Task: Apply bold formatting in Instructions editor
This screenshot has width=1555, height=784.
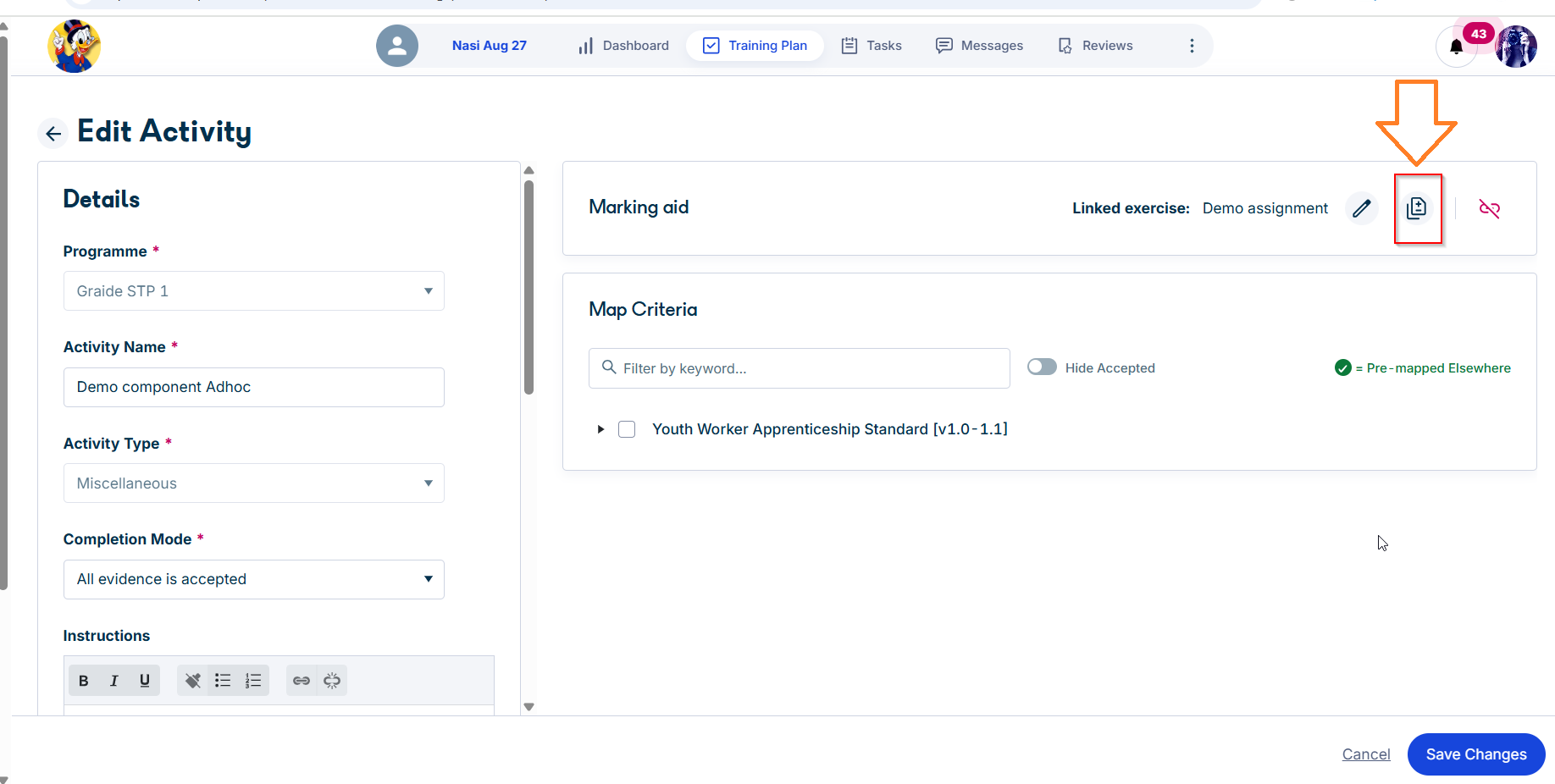Action: coord(83,681)
